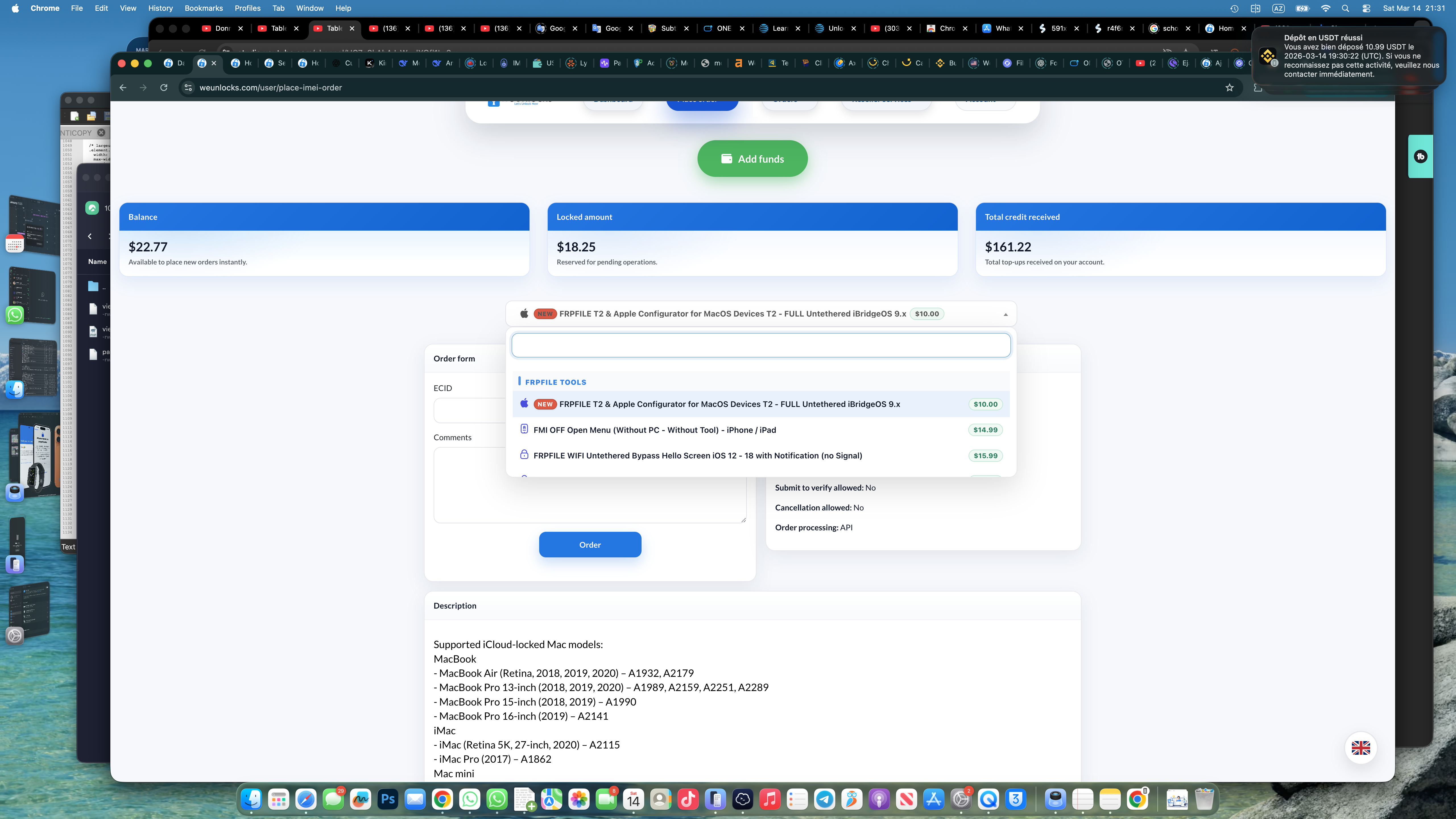Switch to the YouTube '(2' tab in front window

[1146, 63]
